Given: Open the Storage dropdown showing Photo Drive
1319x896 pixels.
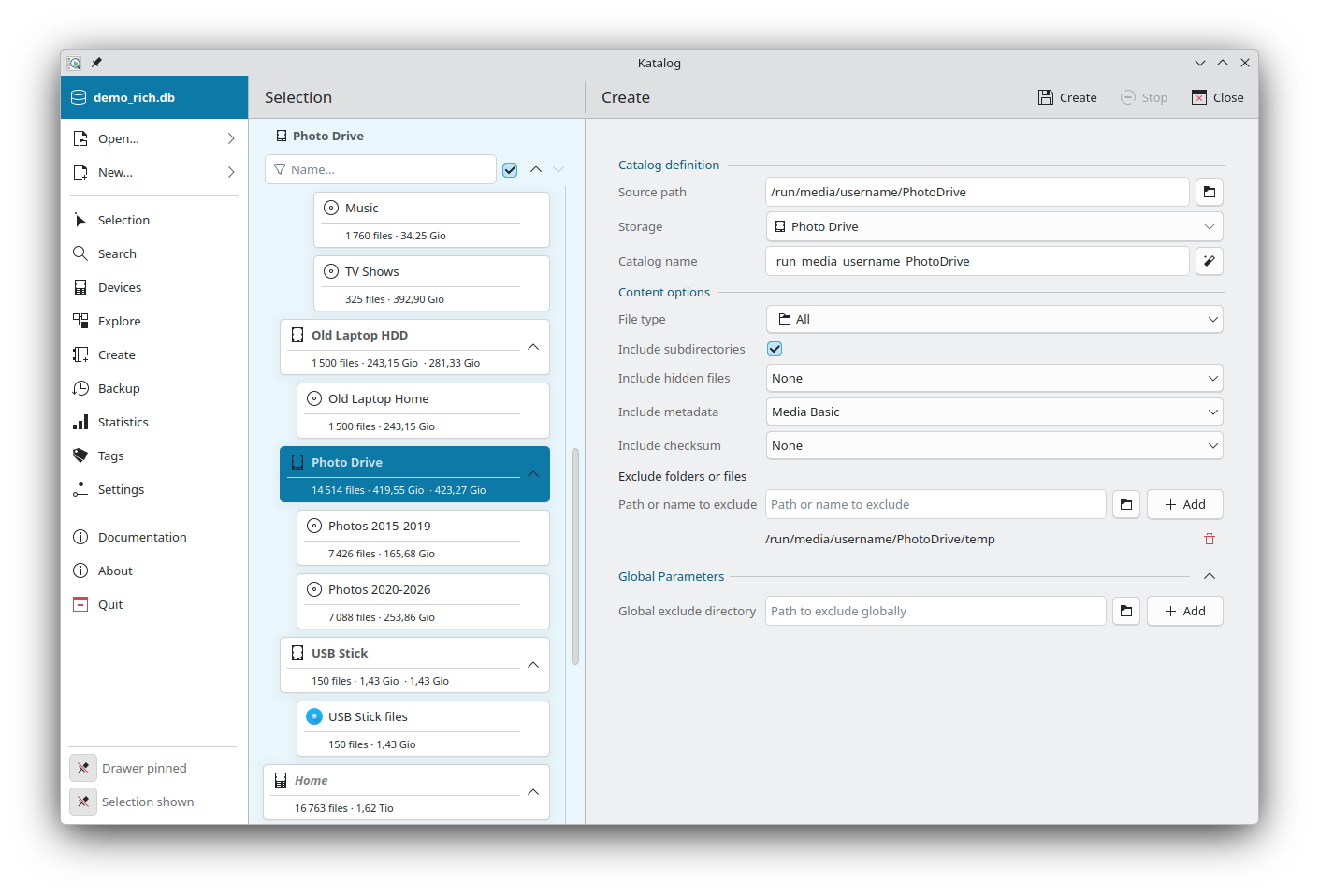Looking at the screenshot, I should point(993,226).
